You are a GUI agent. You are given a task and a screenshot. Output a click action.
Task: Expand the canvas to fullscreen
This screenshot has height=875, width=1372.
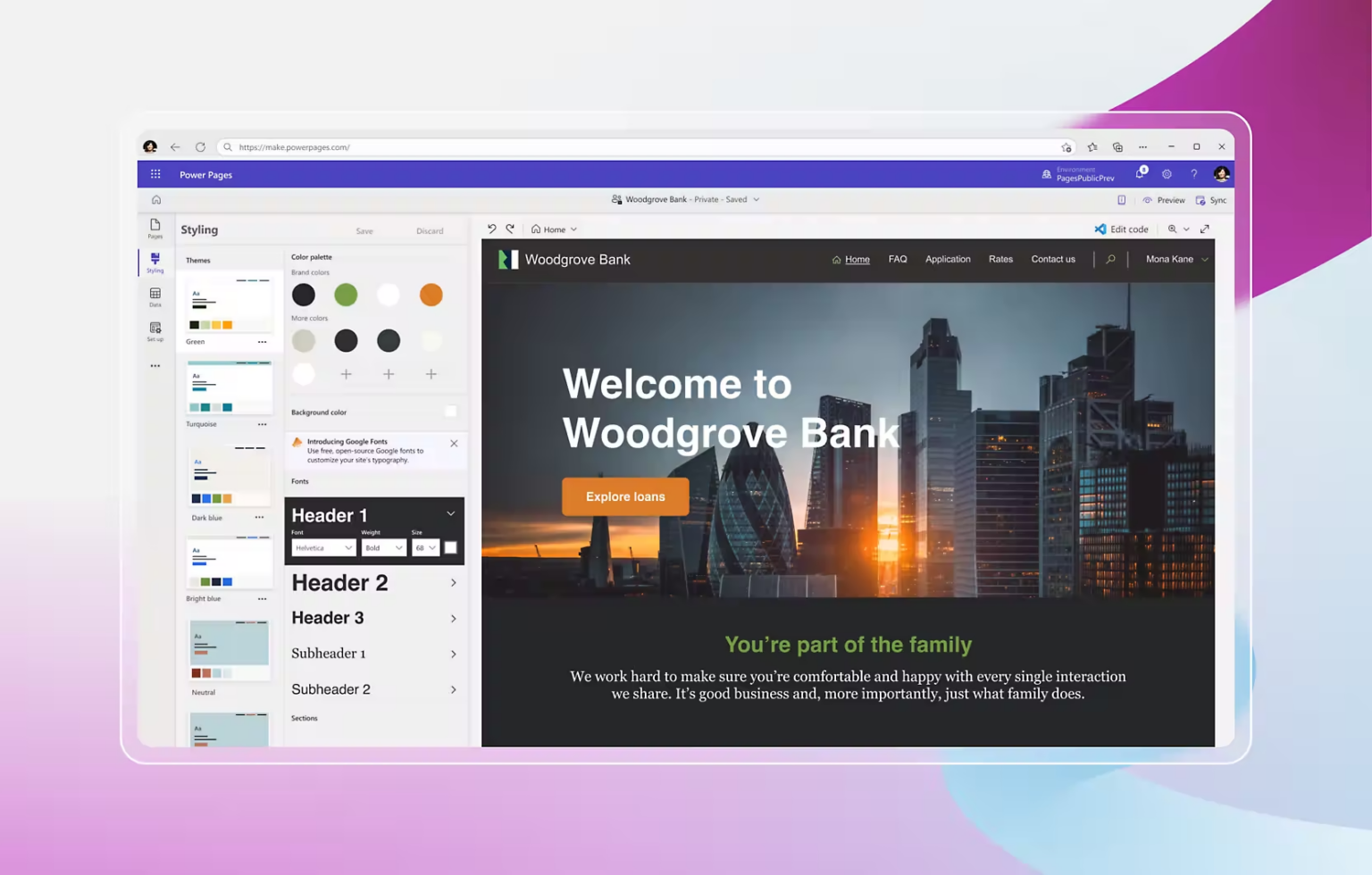coord(1205,229)
